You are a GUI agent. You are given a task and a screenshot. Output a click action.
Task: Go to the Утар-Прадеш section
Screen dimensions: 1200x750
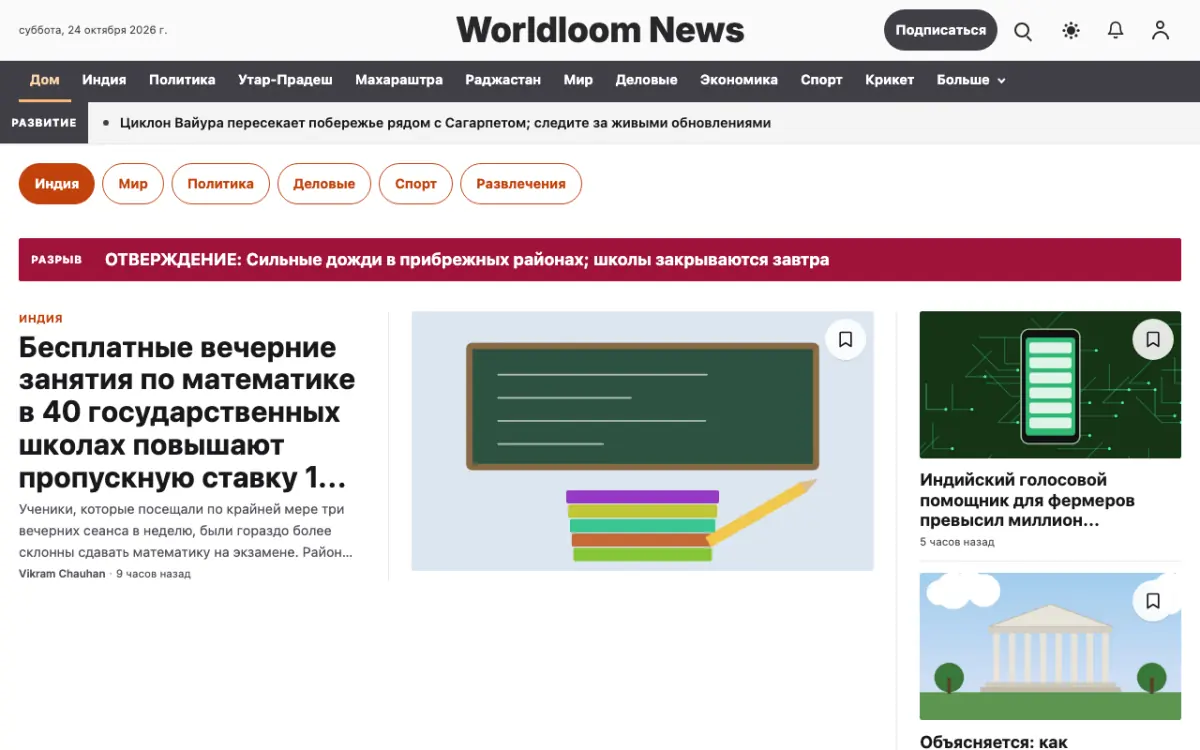tap(285, 80)
